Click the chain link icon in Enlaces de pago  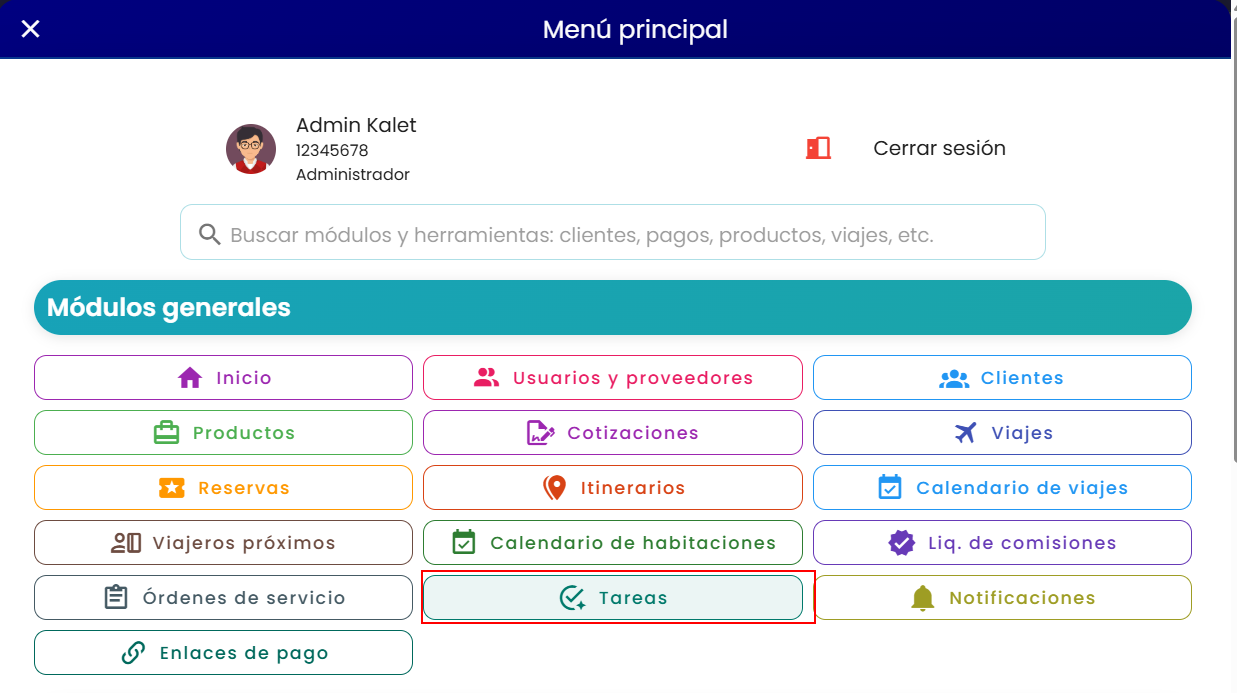click(133, 653)
